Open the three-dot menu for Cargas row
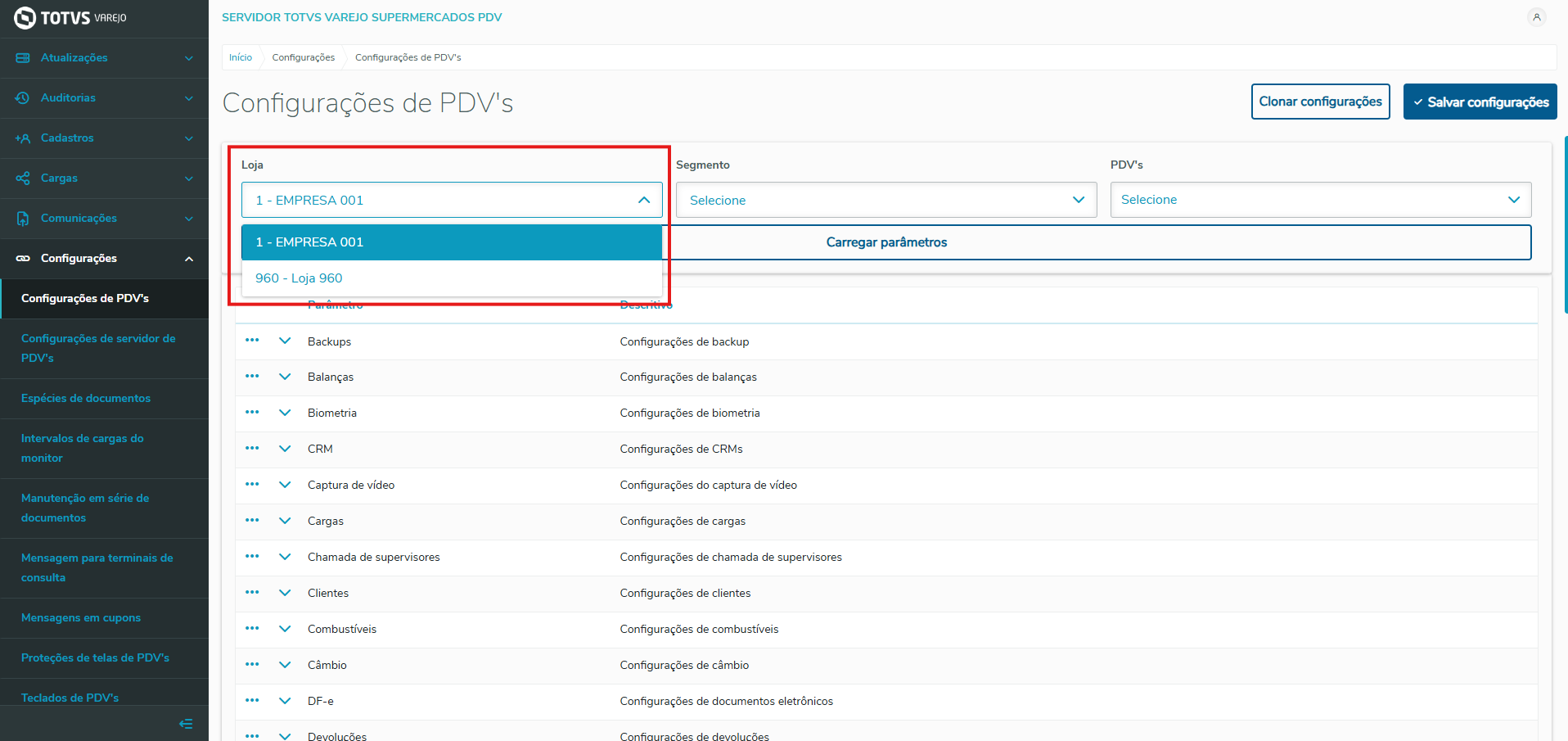Image resolution: width=1568 pixels, height=741 pixels. point(252,521)
